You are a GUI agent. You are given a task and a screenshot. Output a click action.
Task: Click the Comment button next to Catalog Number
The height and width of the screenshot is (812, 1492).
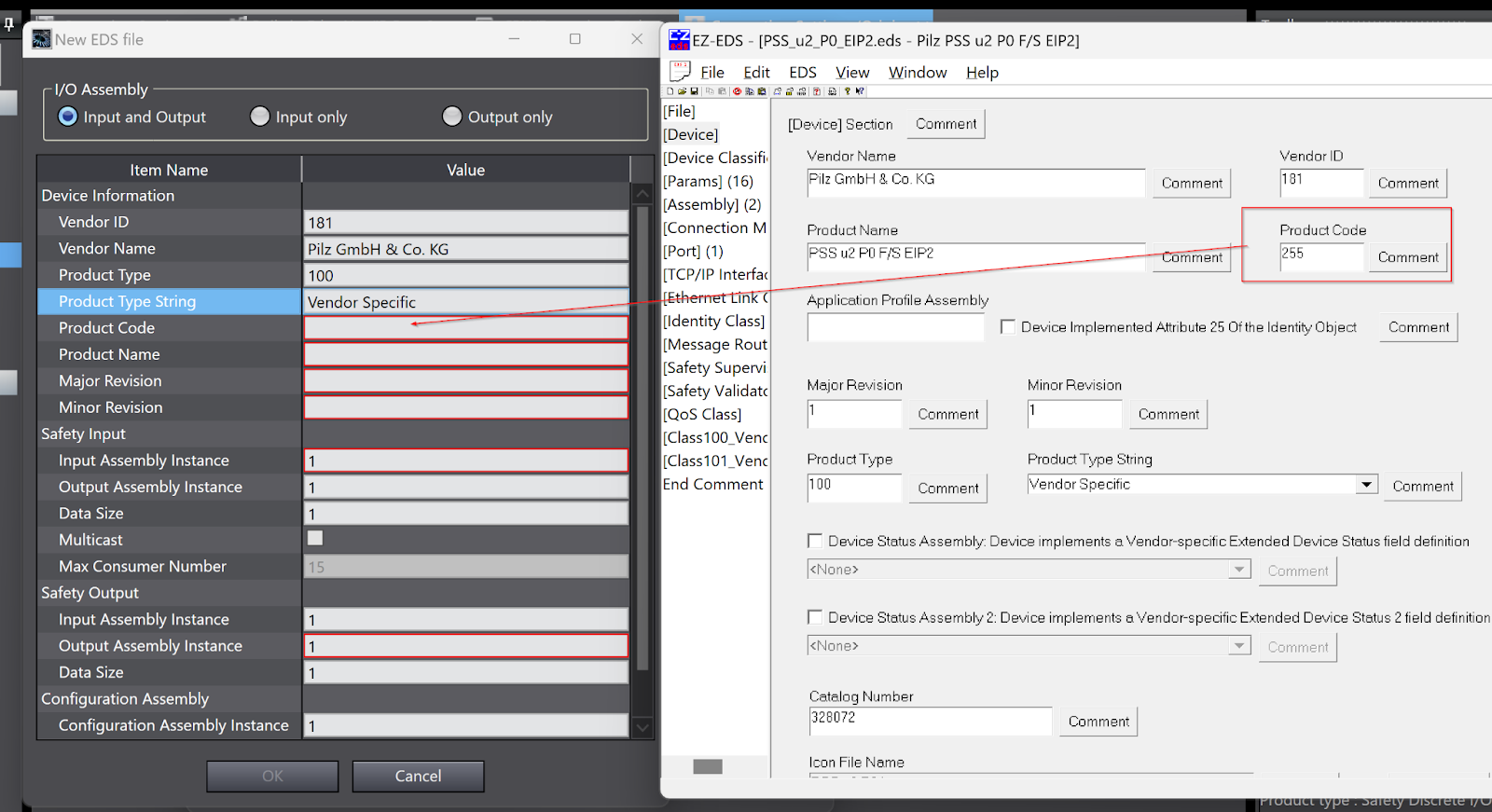(x=1098, y=721)
